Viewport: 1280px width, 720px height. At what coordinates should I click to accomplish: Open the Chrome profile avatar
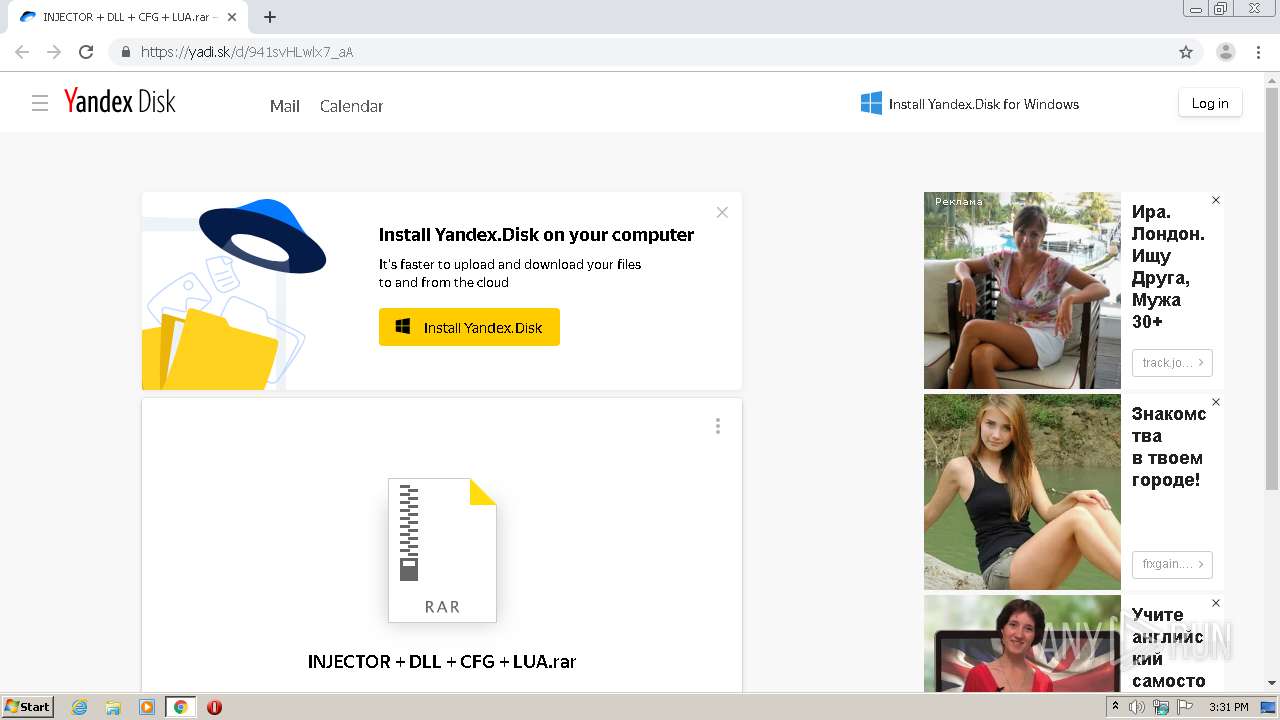(x=1226, y=52)
